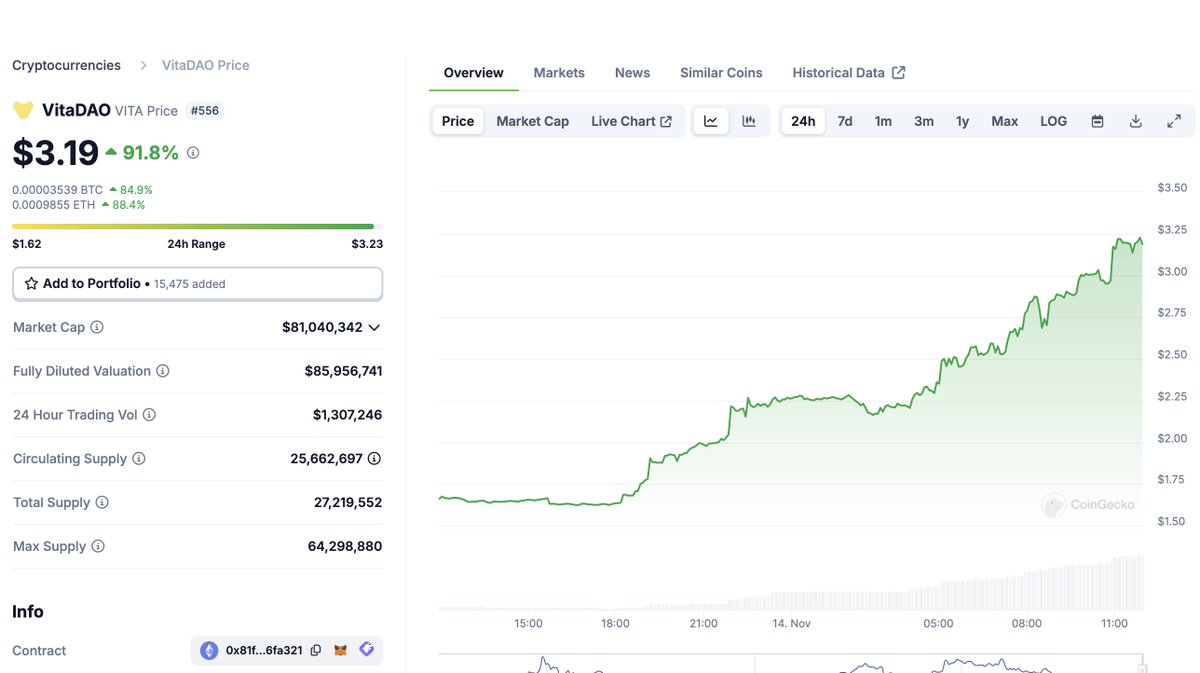Select 1y time range
Viewport: 1200px width, 673px height.
pos(962,121)
